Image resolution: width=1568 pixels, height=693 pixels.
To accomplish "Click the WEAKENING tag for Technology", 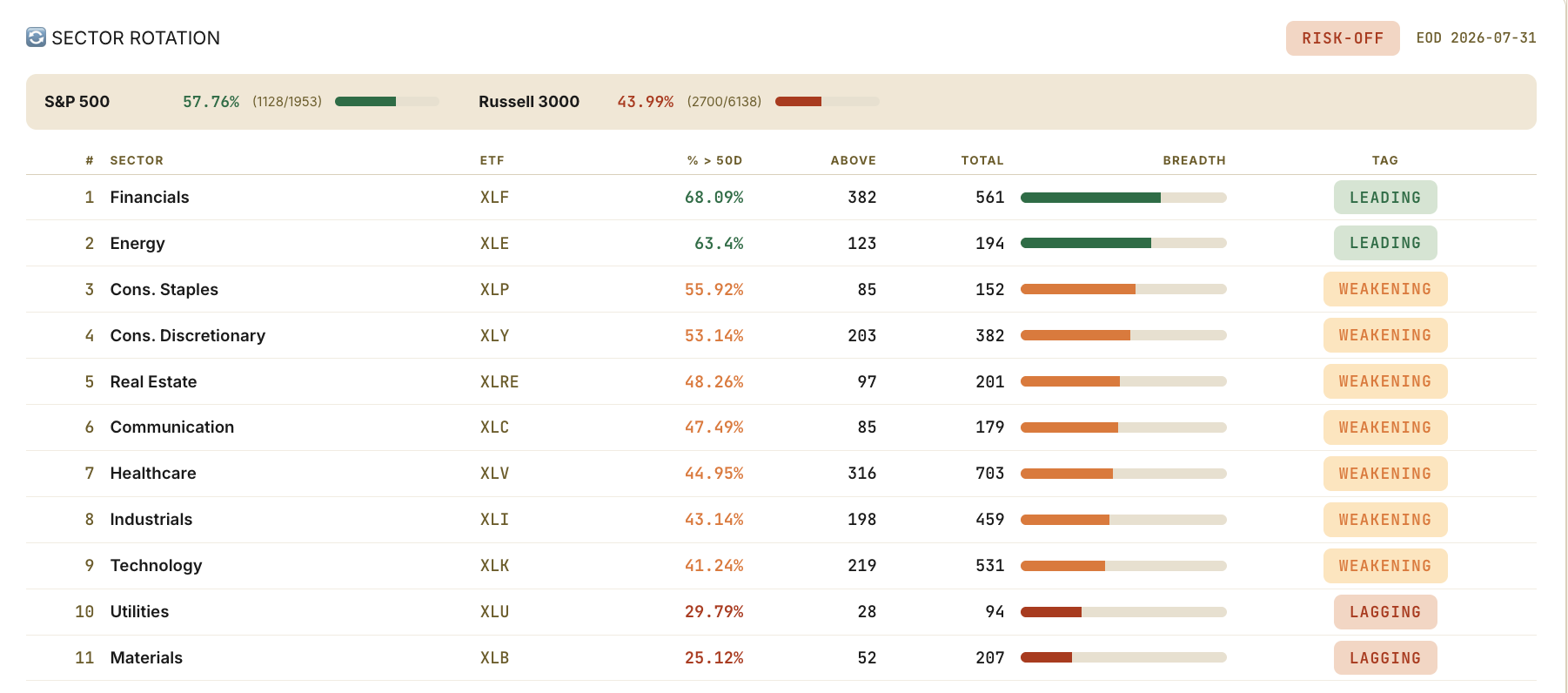I will 1385,566.
